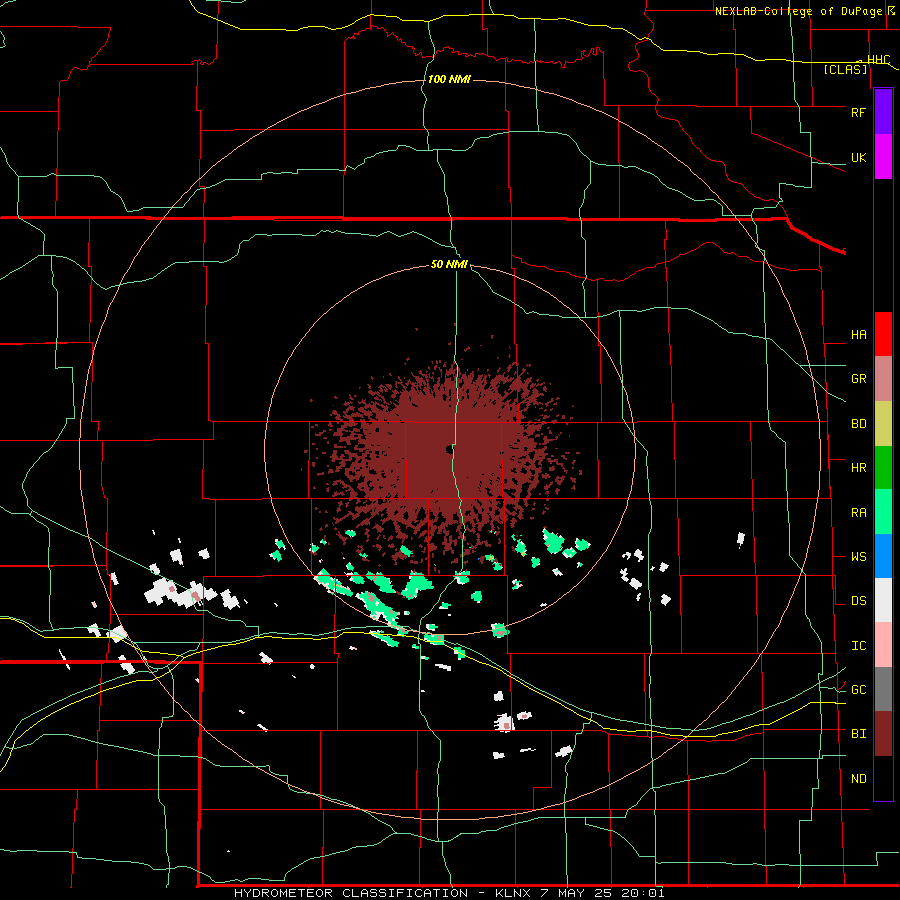Click the IC legend label

pos(858,646)
